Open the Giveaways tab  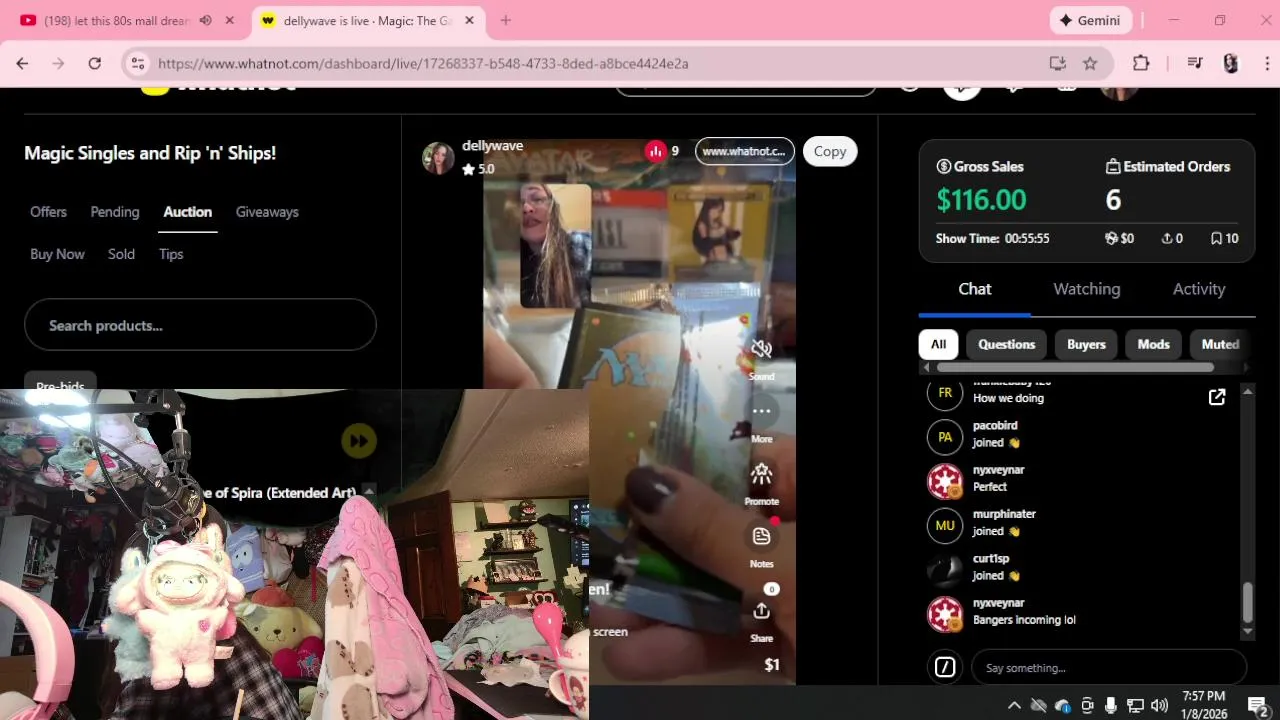click(267, 212)
